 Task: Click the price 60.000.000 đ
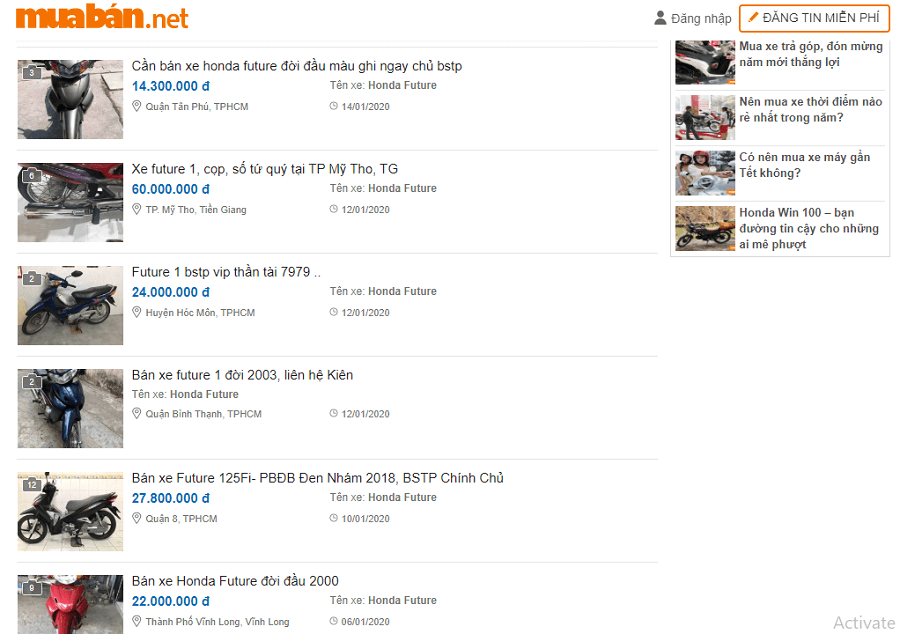pyautogui.click(x=170, y=189)
